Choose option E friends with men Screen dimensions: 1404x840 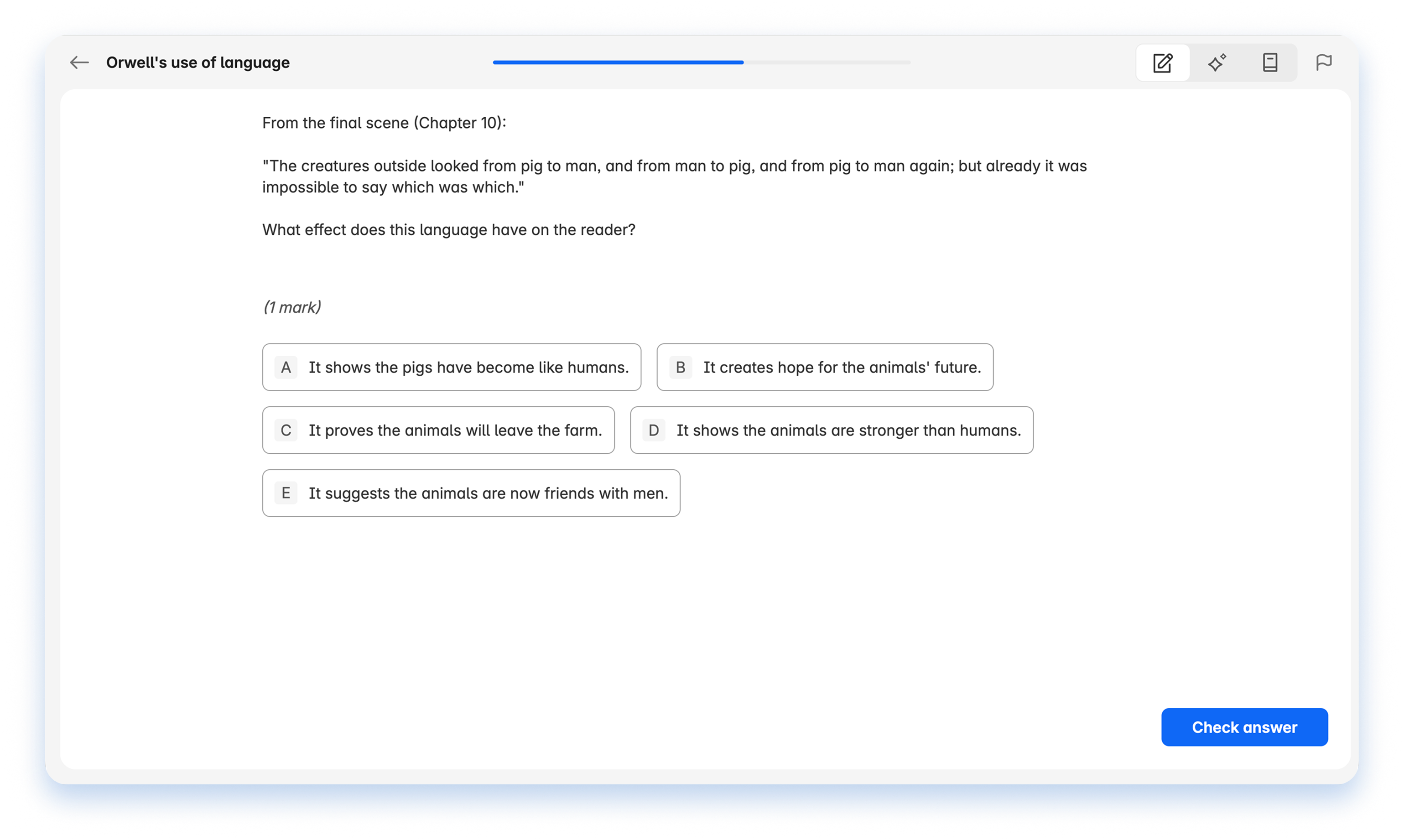(488, 493)
